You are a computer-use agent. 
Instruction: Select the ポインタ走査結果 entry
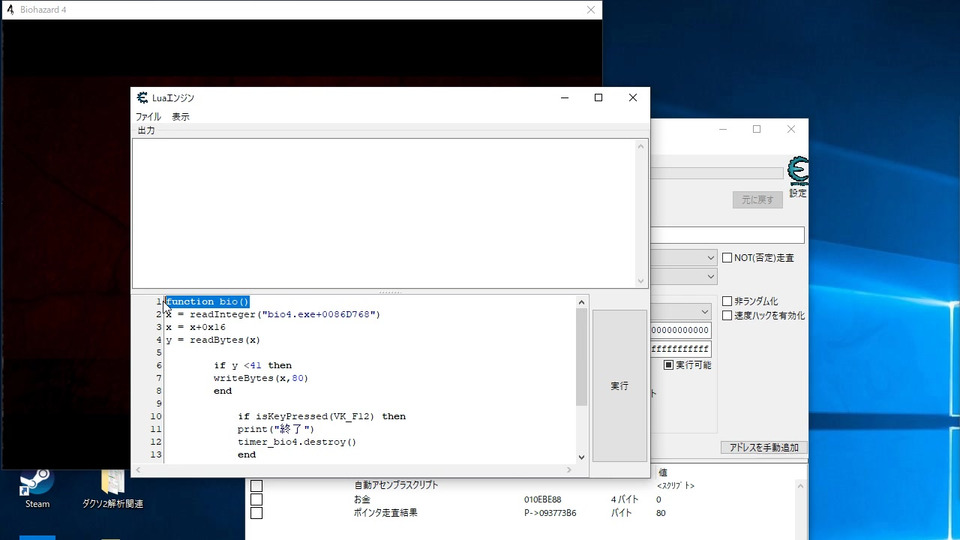click(x=386, y=513)
